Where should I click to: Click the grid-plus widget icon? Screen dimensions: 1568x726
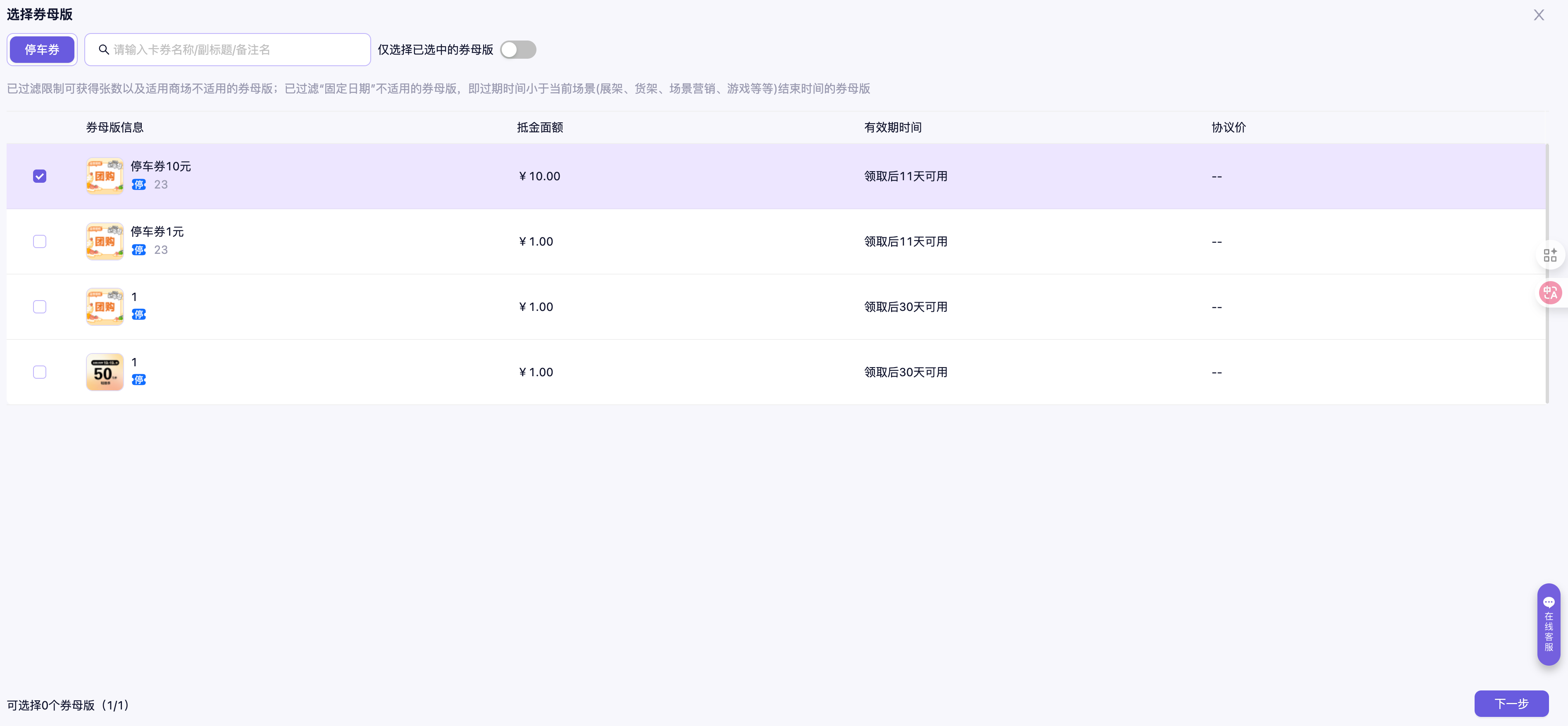click(x=1550, y=255)
